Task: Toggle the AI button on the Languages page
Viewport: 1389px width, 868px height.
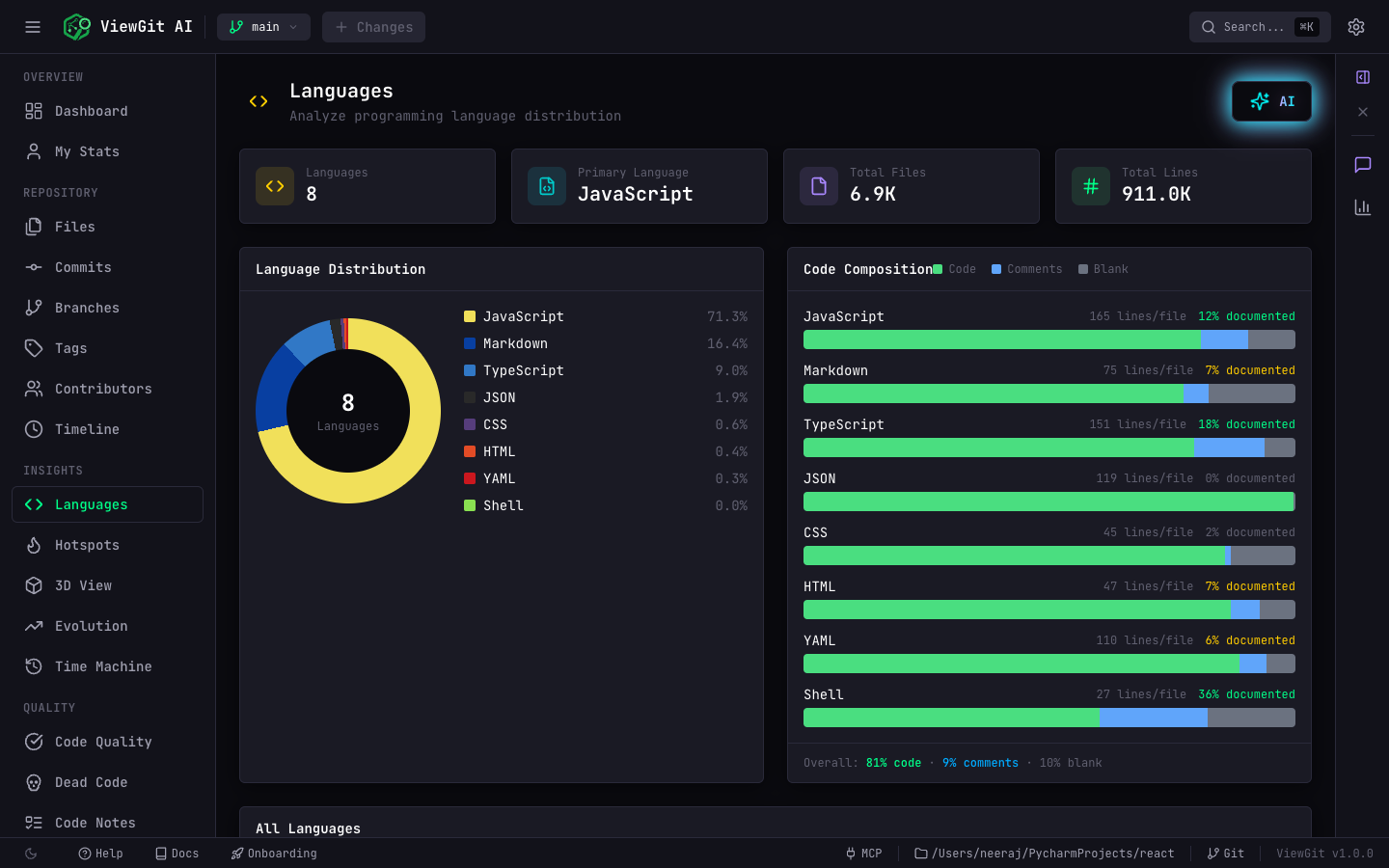Action: (x=1271, y=100)
